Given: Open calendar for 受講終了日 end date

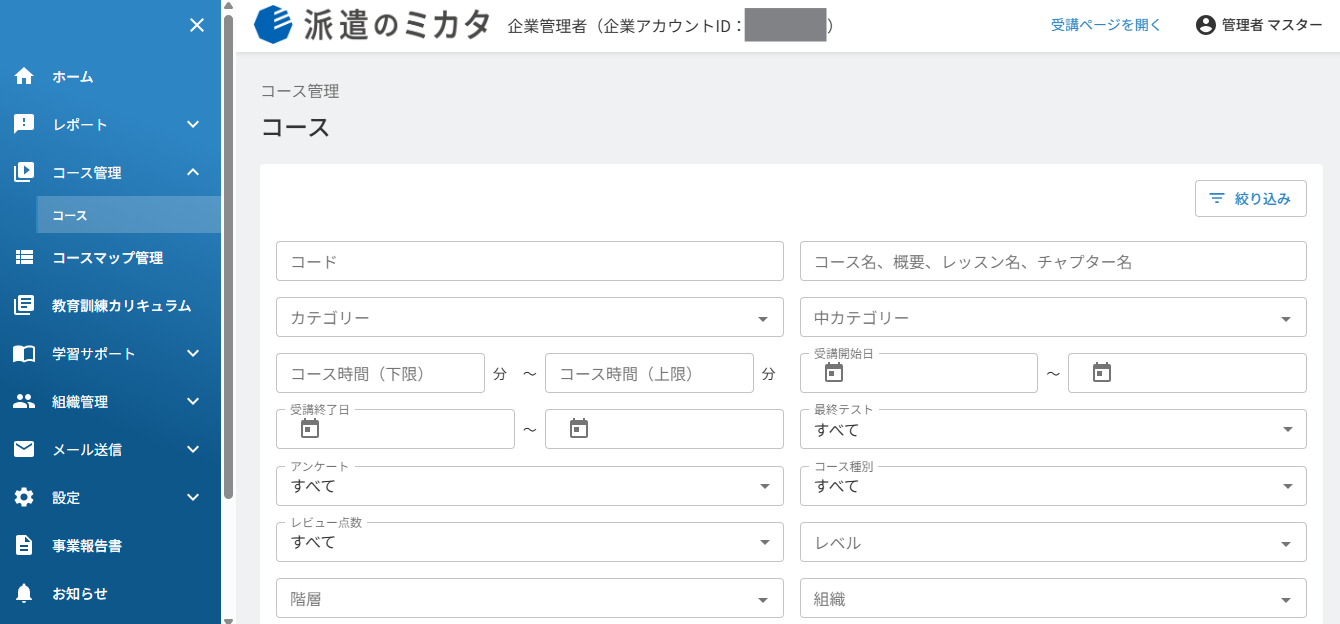Looking at the screenshot, I should [x=579, y=429].
